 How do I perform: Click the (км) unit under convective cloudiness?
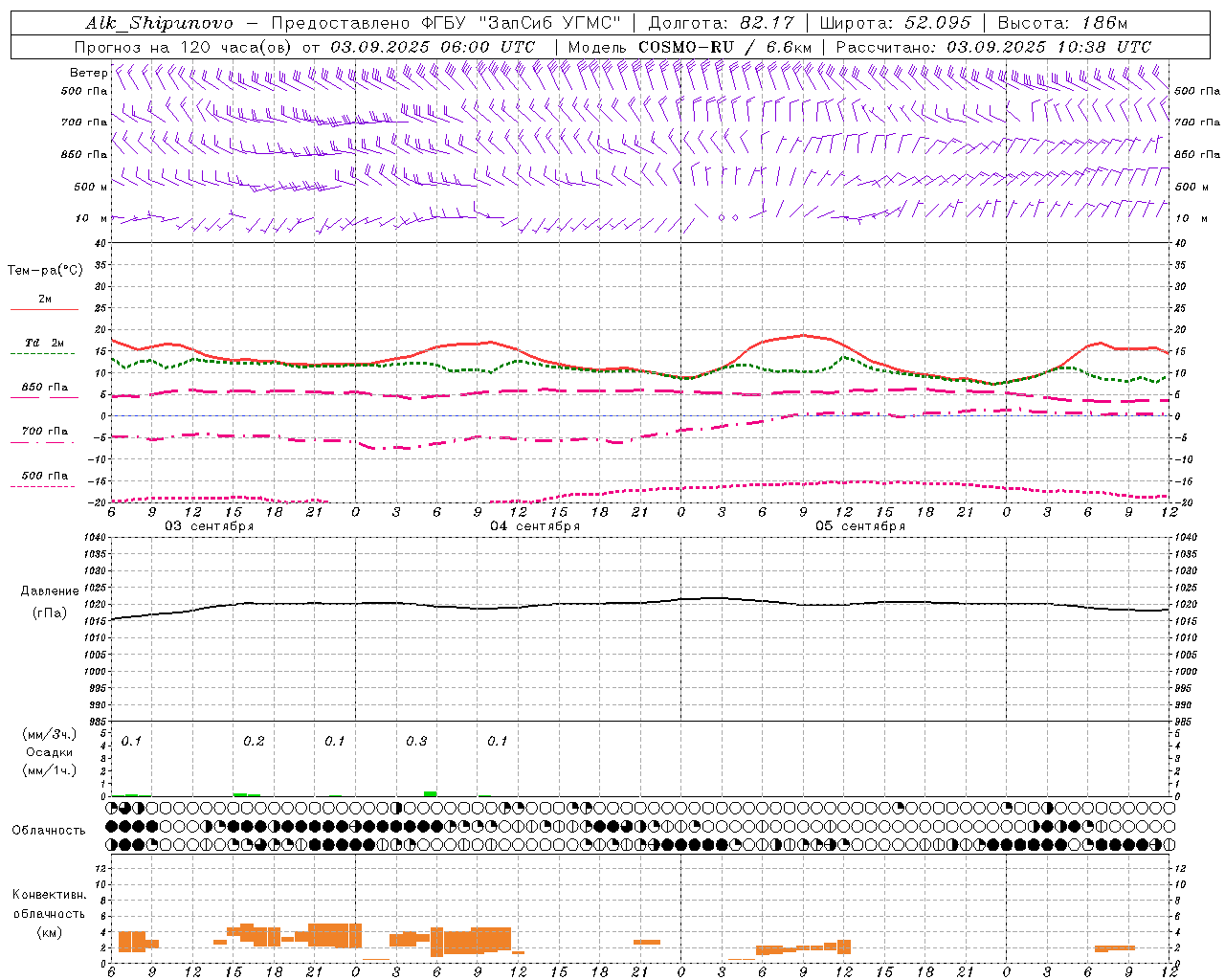[x=49, y=932]
